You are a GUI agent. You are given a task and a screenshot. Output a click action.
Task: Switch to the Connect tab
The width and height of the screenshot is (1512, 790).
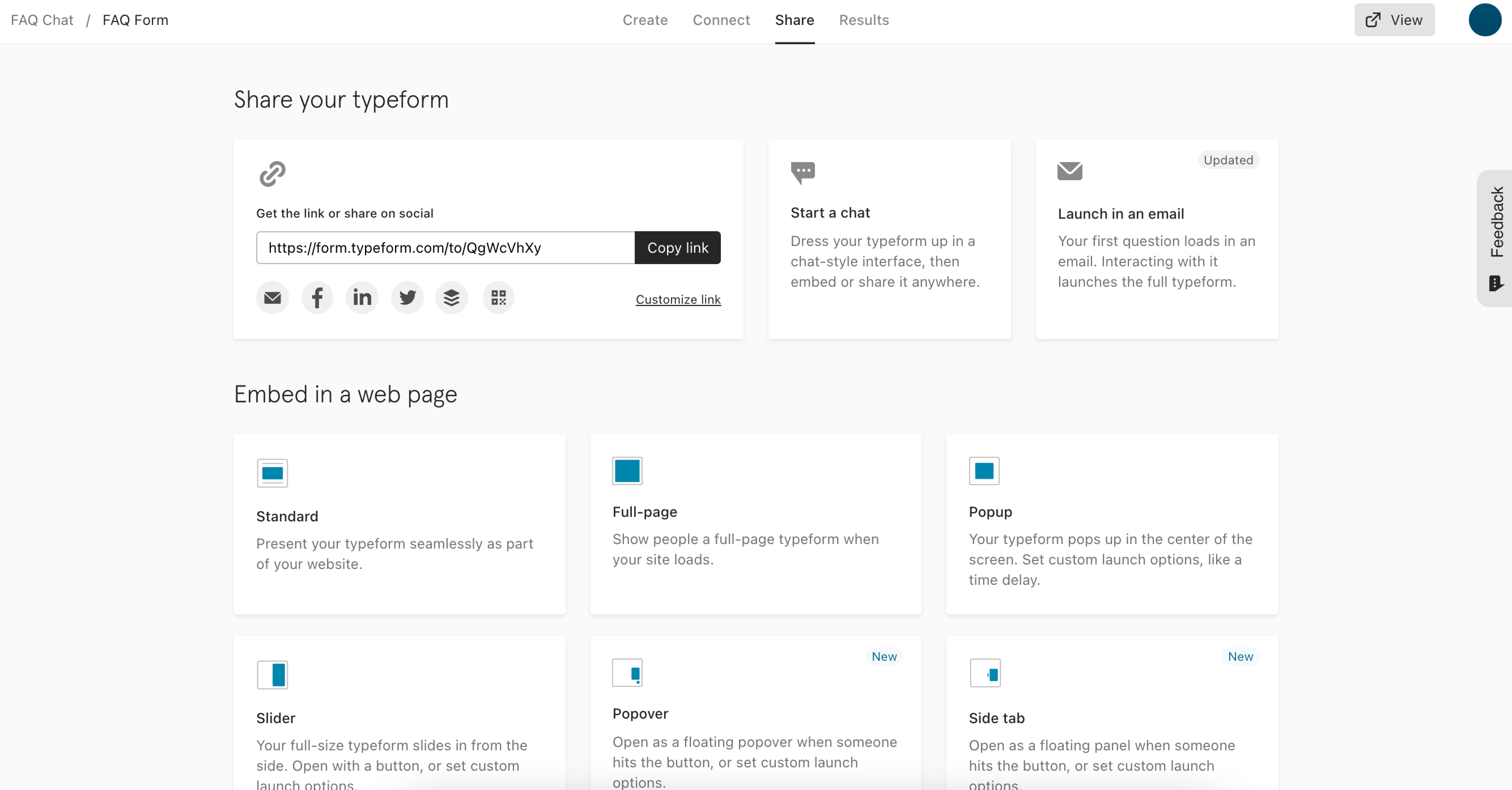click(721, 20)
